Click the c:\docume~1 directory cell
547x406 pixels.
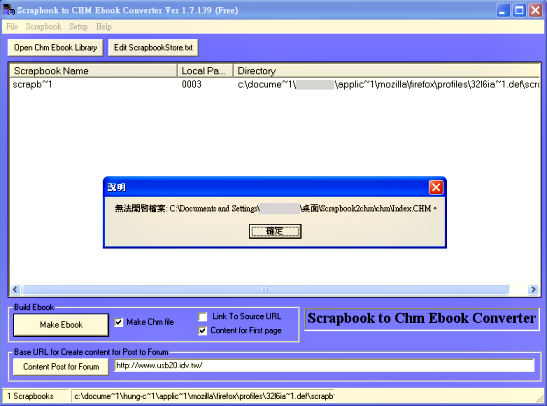coord(388,84)
